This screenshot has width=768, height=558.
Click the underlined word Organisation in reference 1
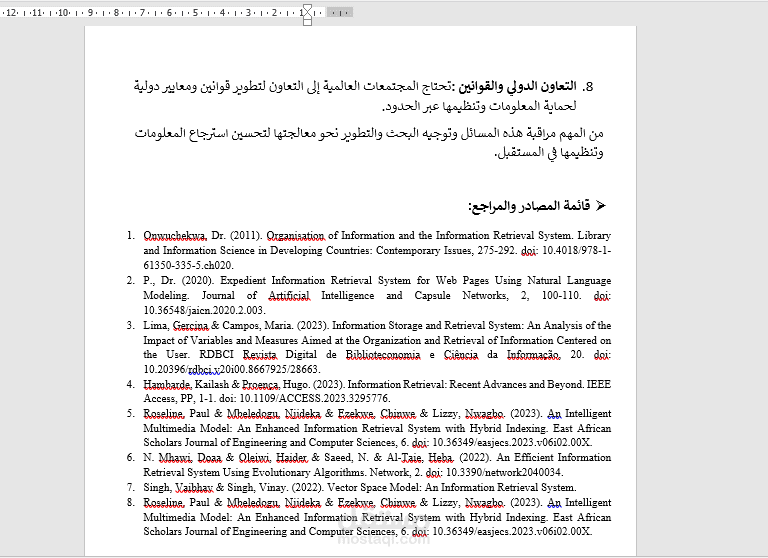(x=295, y=236)
